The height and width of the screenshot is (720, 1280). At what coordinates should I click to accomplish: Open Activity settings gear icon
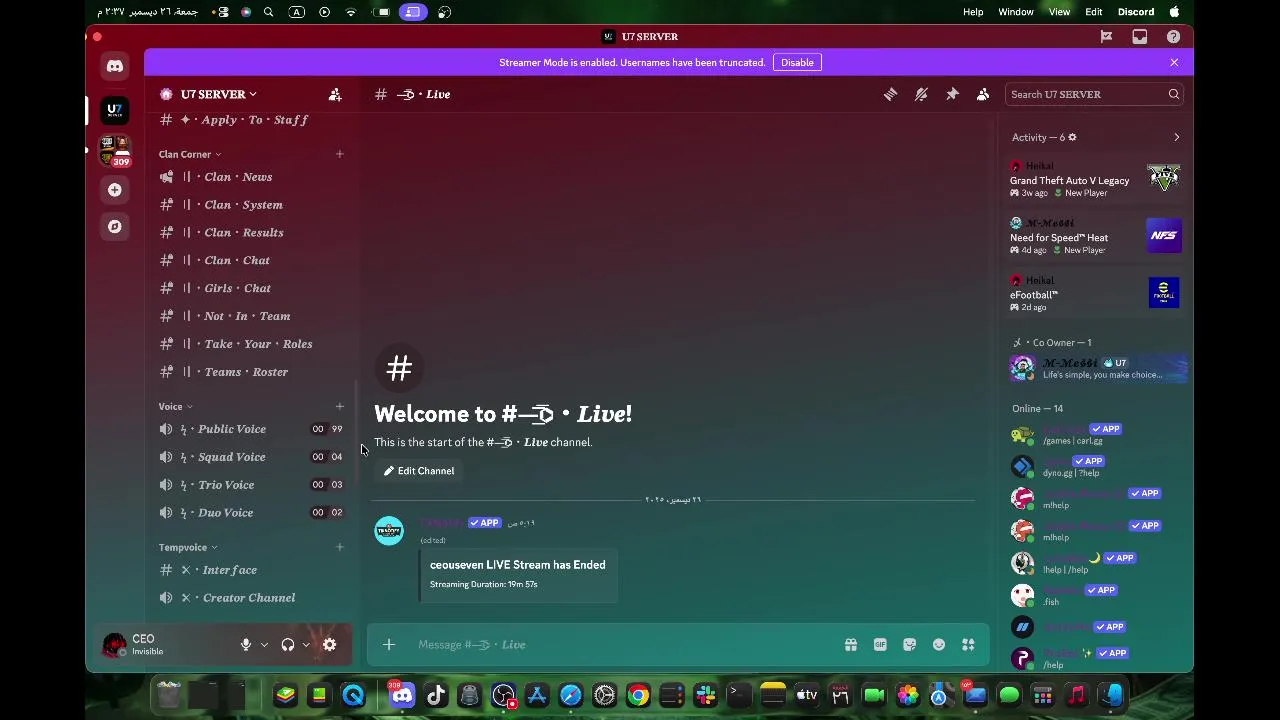click(x=1072, y=137)
